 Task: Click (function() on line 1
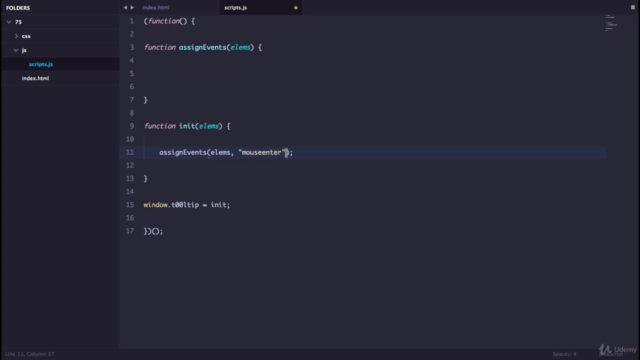coord(165,21)
